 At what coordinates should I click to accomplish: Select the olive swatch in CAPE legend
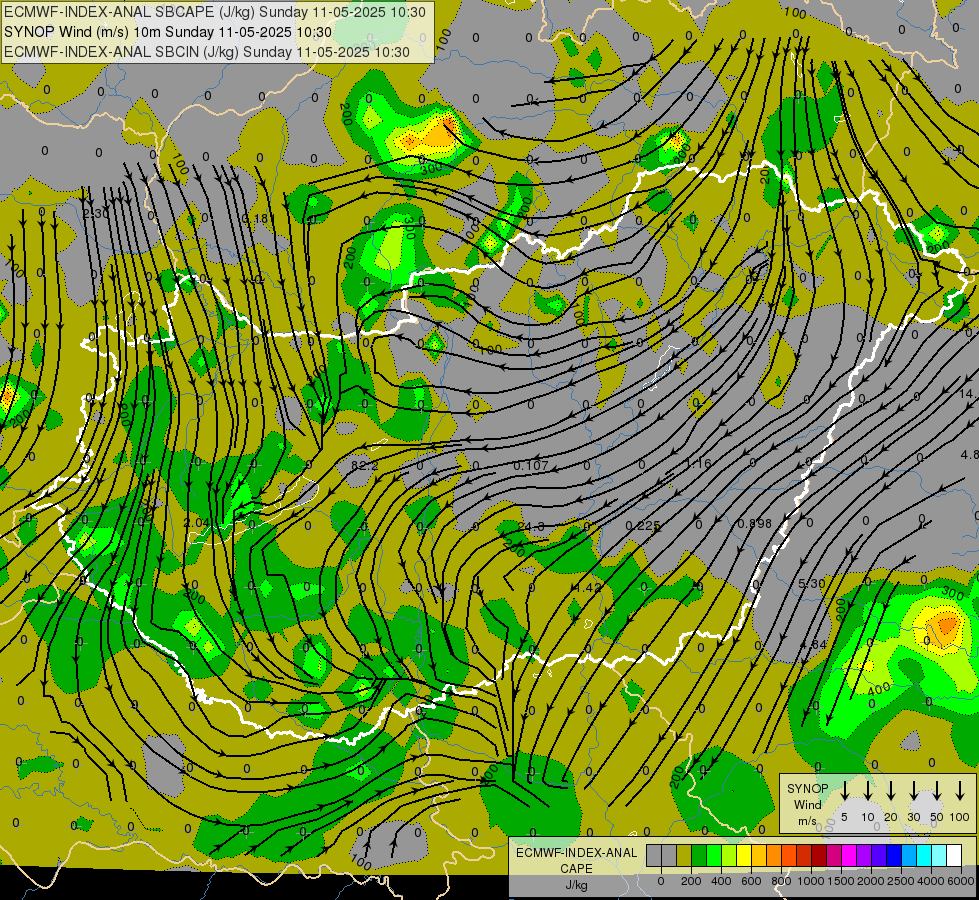tap(684, 855)
